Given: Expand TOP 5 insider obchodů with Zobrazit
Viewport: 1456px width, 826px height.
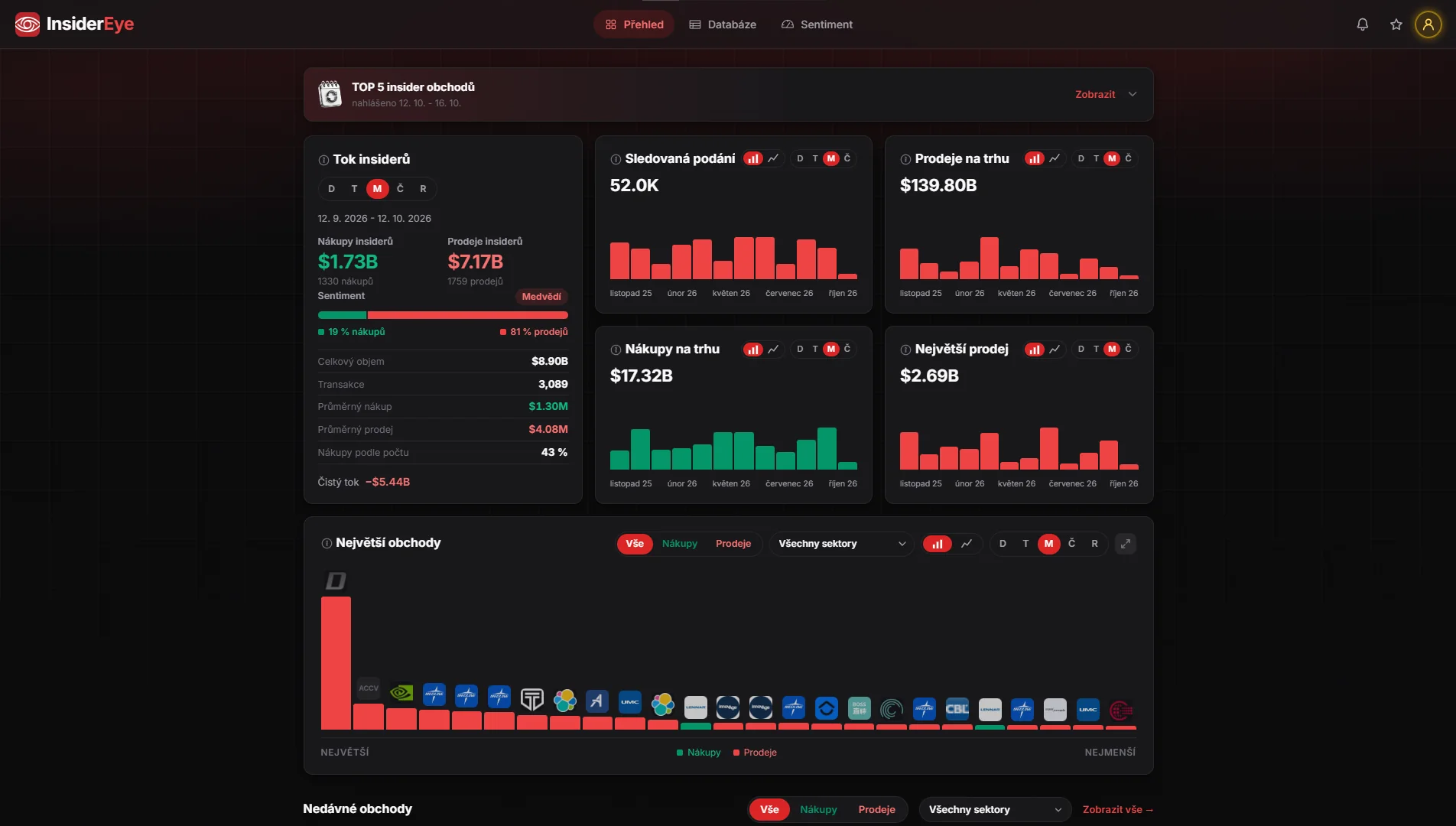Looking at the screenshot, I should (1106, 95).
